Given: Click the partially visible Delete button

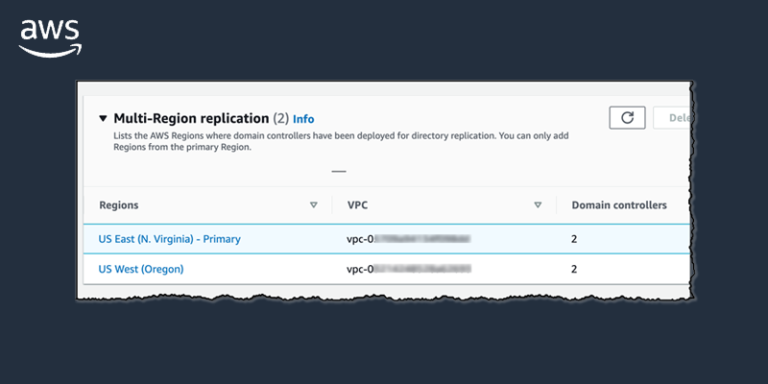Looking at the screenshot, I should [672, 118].
